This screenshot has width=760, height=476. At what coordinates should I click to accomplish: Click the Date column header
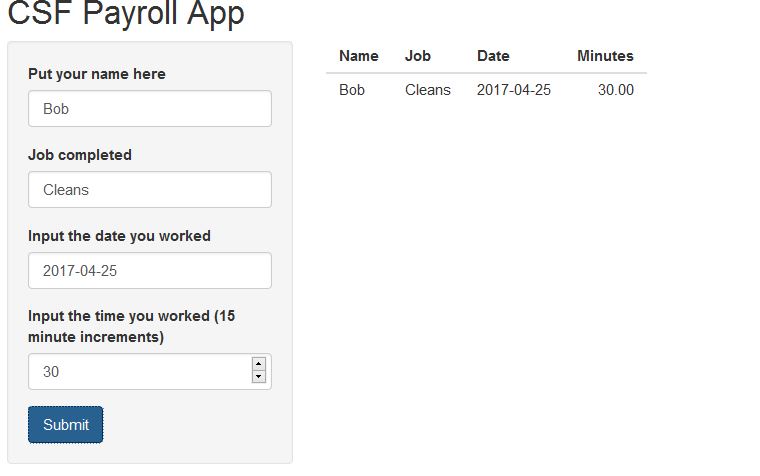click(x=493, y=56)
